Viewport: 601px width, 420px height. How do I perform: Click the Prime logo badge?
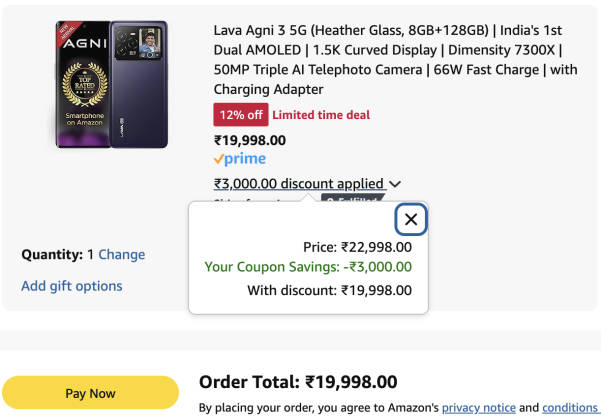[240, 159]
